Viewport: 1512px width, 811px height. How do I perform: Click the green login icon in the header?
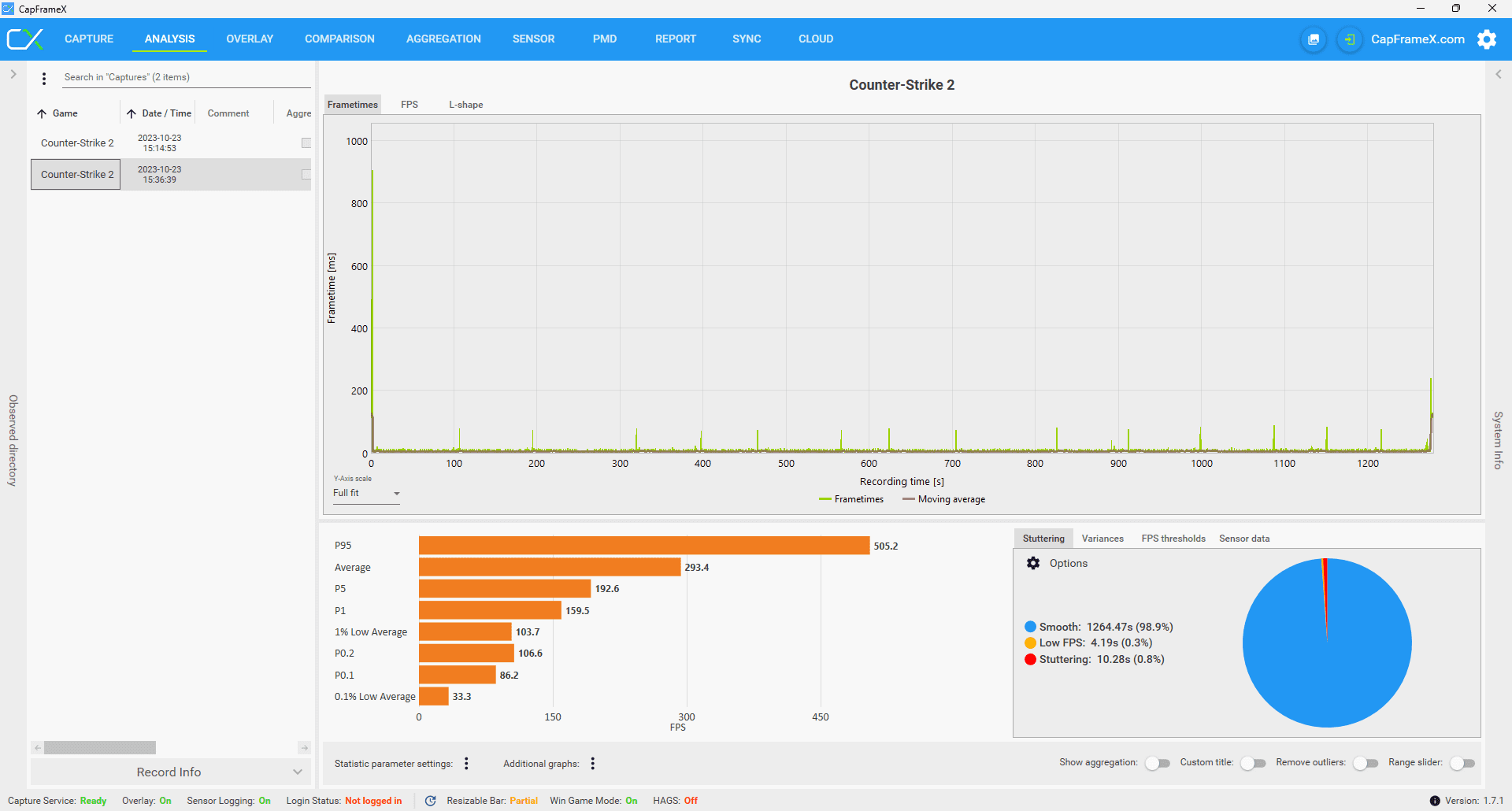(1350, 39)
